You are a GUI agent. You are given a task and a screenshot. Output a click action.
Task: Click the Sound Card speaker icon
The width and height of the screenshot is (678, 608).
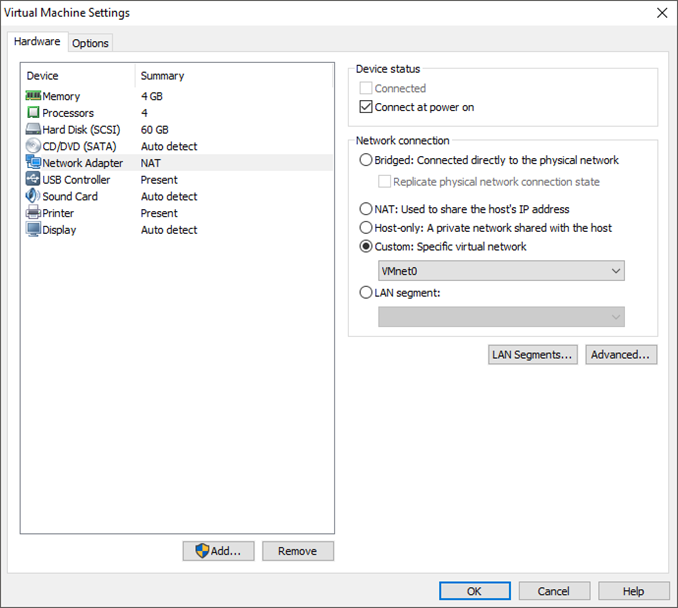pyautogui.click(x=33, y=196)
